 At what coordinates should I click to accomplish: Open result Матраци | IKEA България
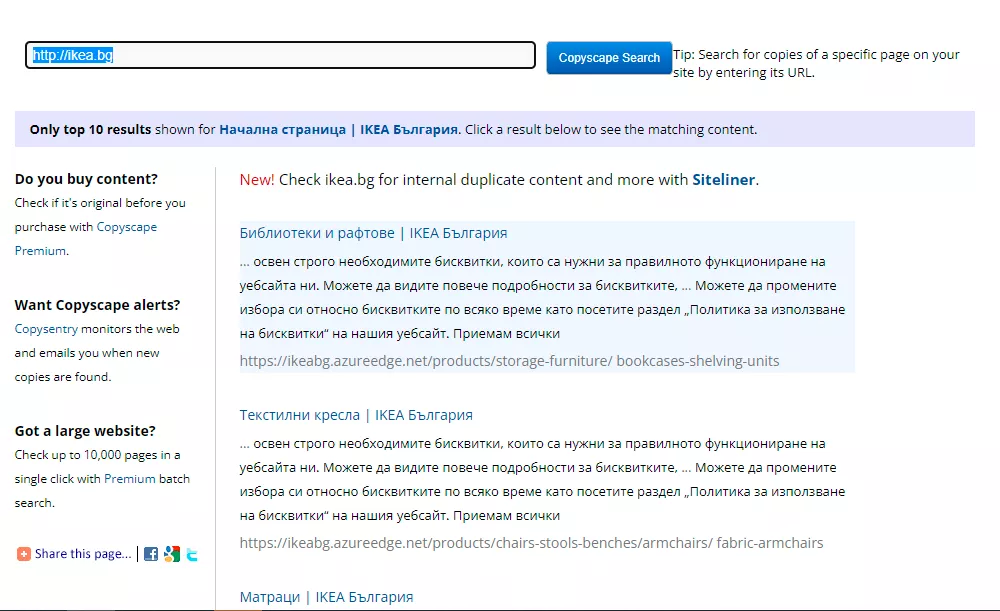[327, 597]
